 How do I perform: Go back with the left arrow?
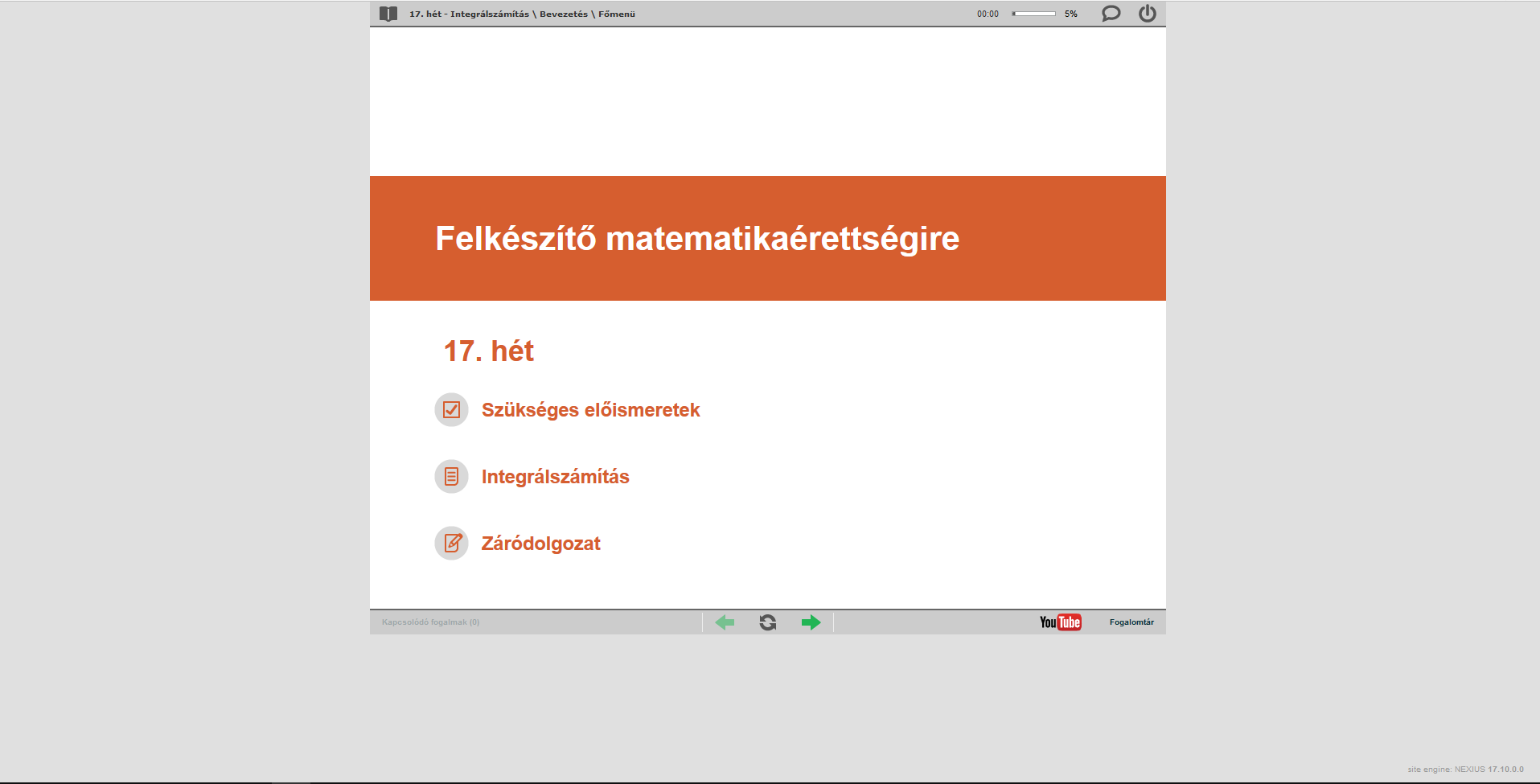725,622
